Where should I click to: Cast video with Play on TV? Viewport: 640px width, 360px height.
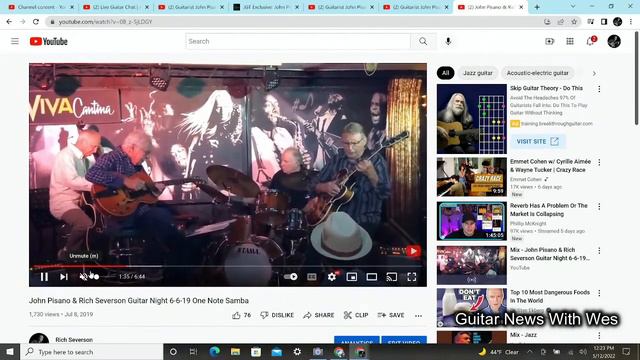coord(391,277)
